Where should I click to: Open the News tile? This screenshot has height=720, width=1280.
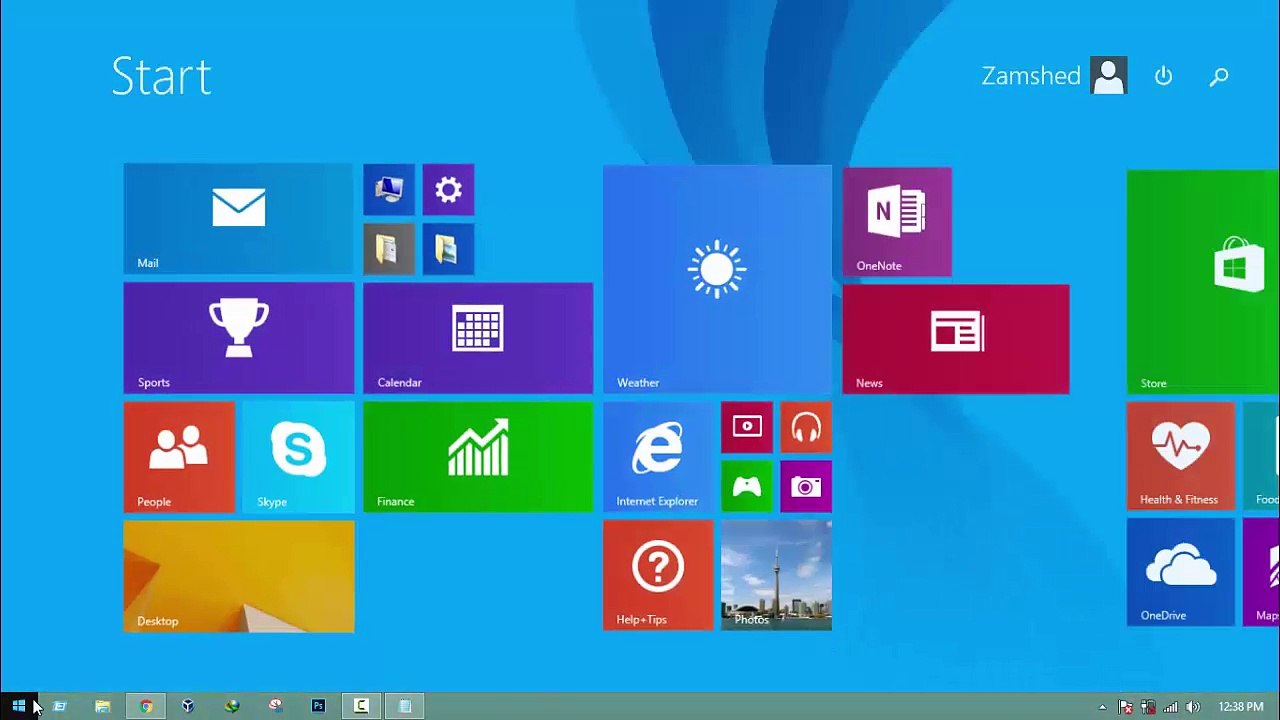[956, 339]
